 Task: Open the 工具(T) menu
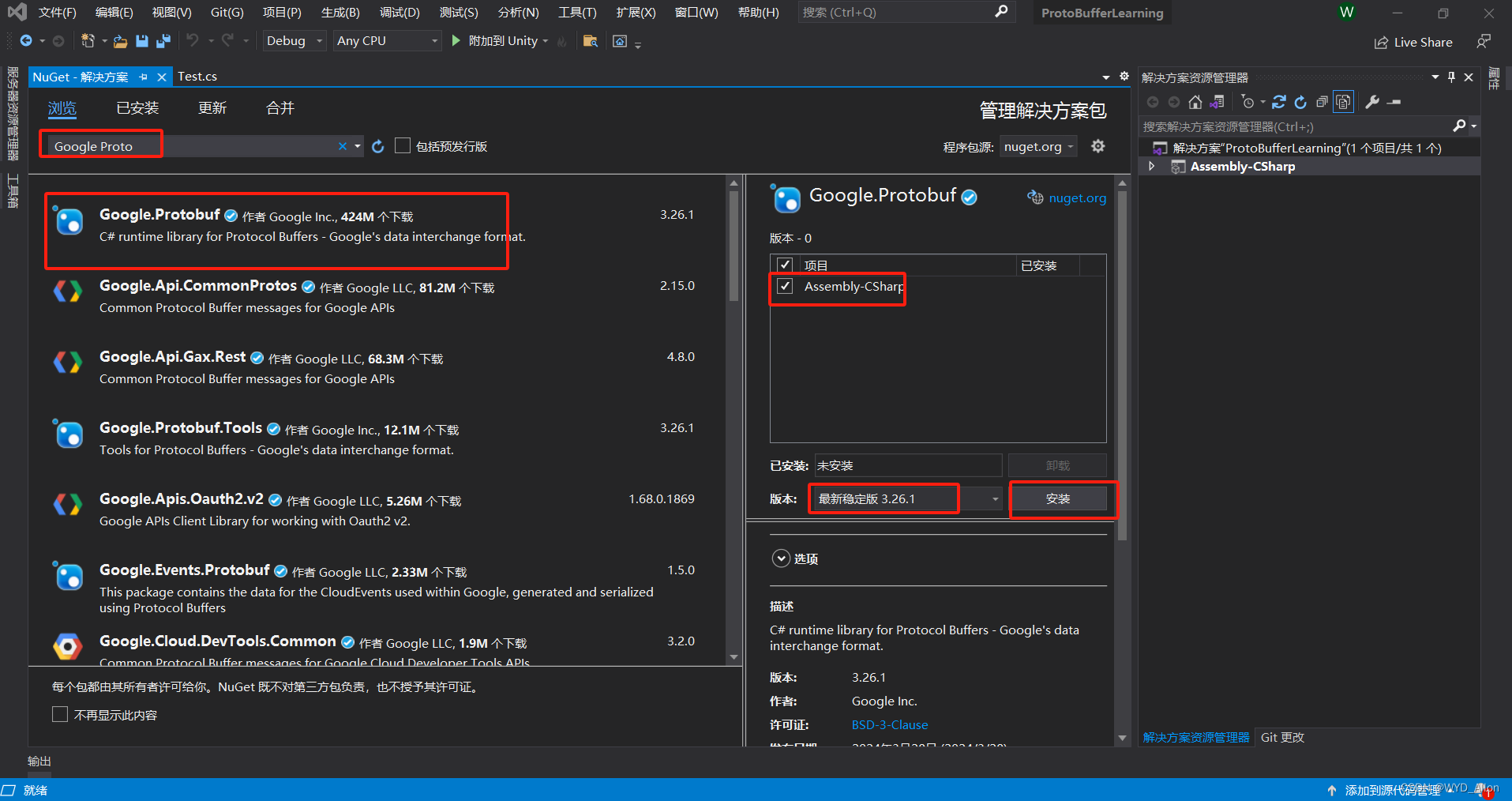click(577, 13)
